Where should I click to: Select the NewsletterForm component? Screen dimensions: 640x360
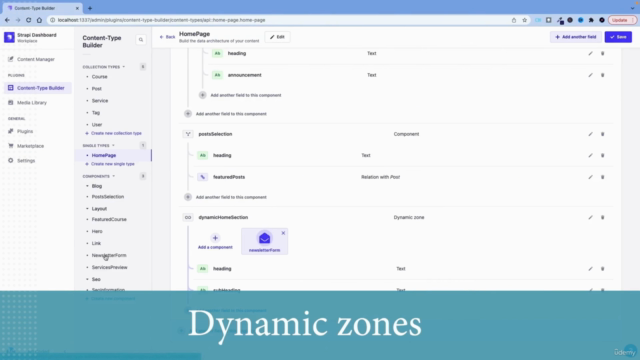click(109, 256)
